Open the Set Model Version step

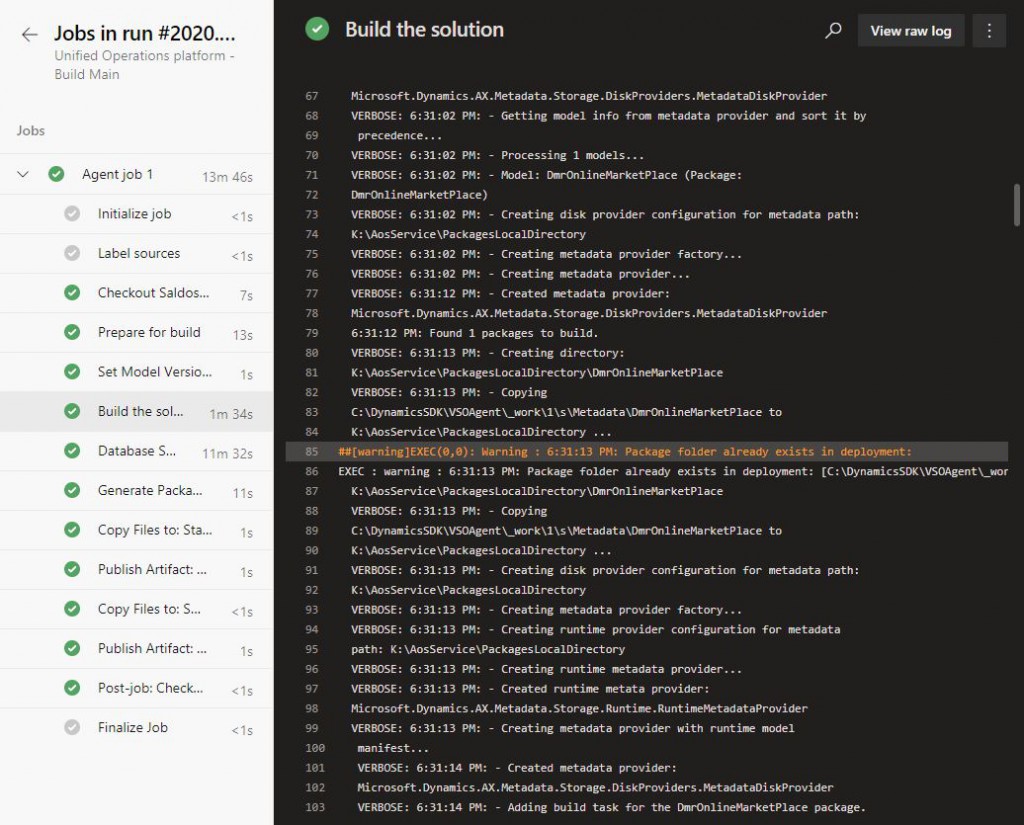(x=154, y=372)
